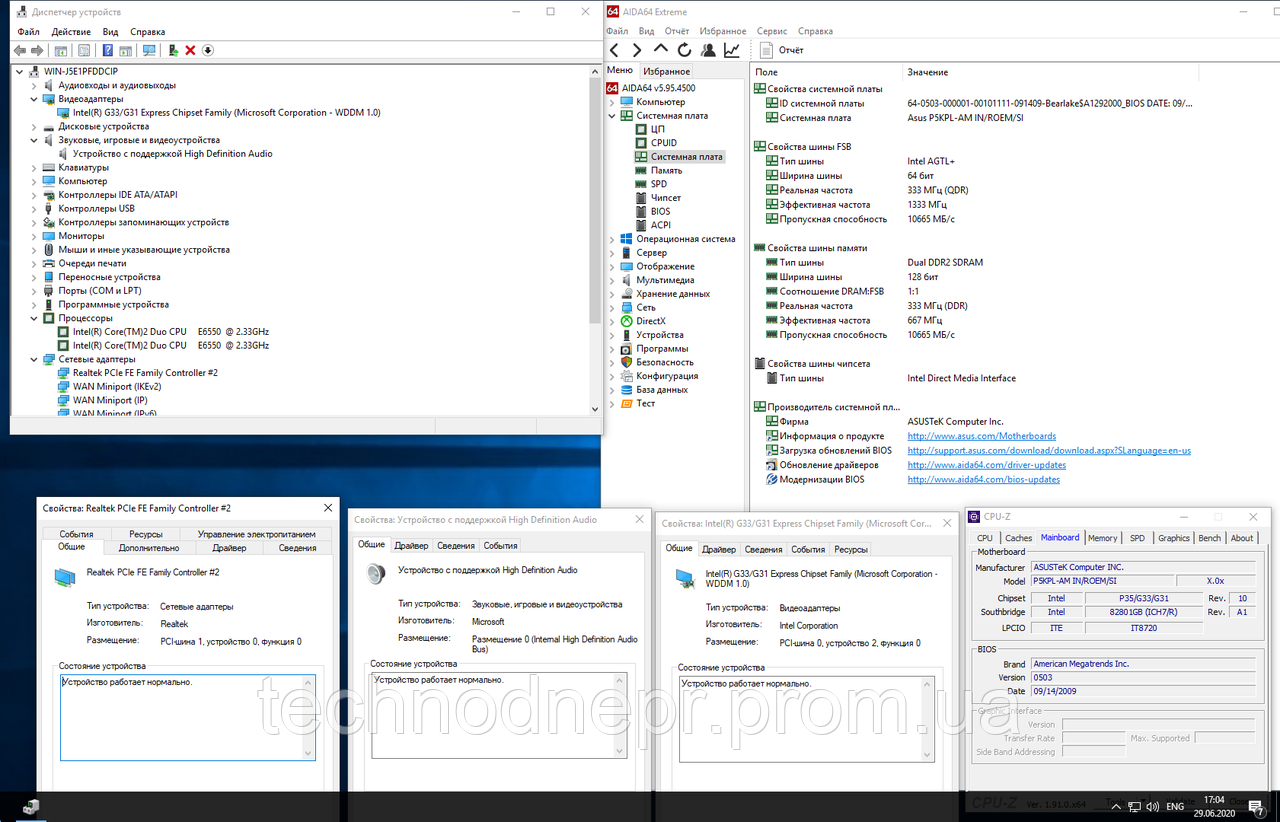Open Драйвер tab in Realtek properties dialog
Viewport: 1280px width, 822px height.
click(x=229, y=548)
